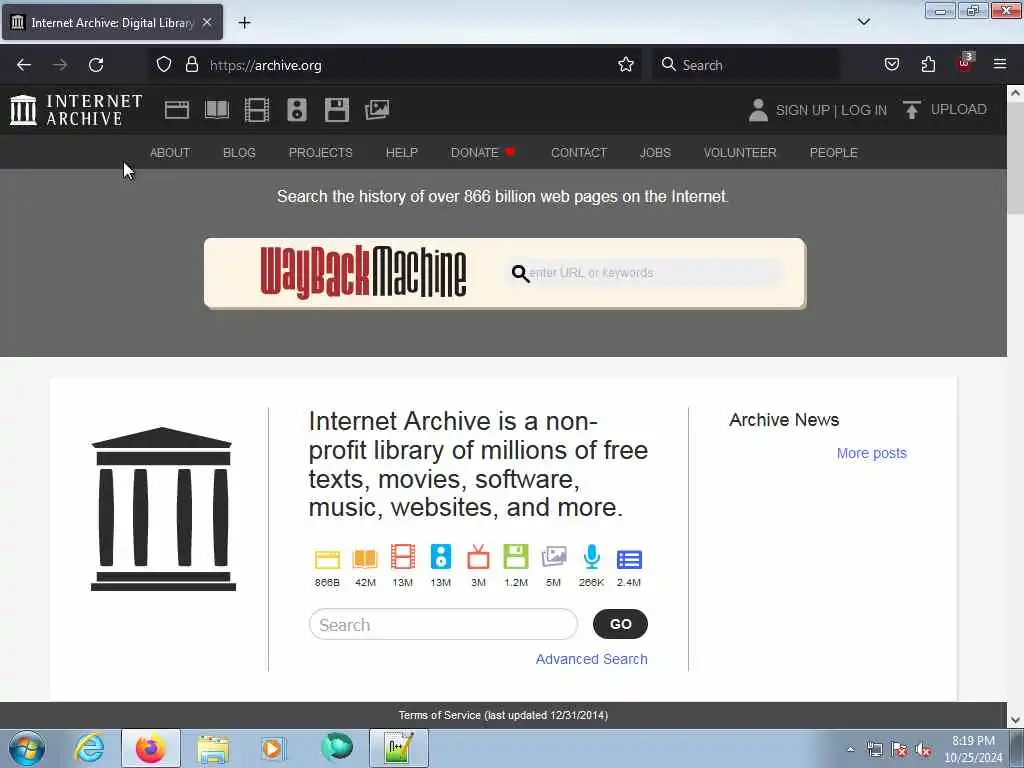Show hidden system tray icons arrow
Screen dimensions: 1024x768
click(x=850, y=750)
